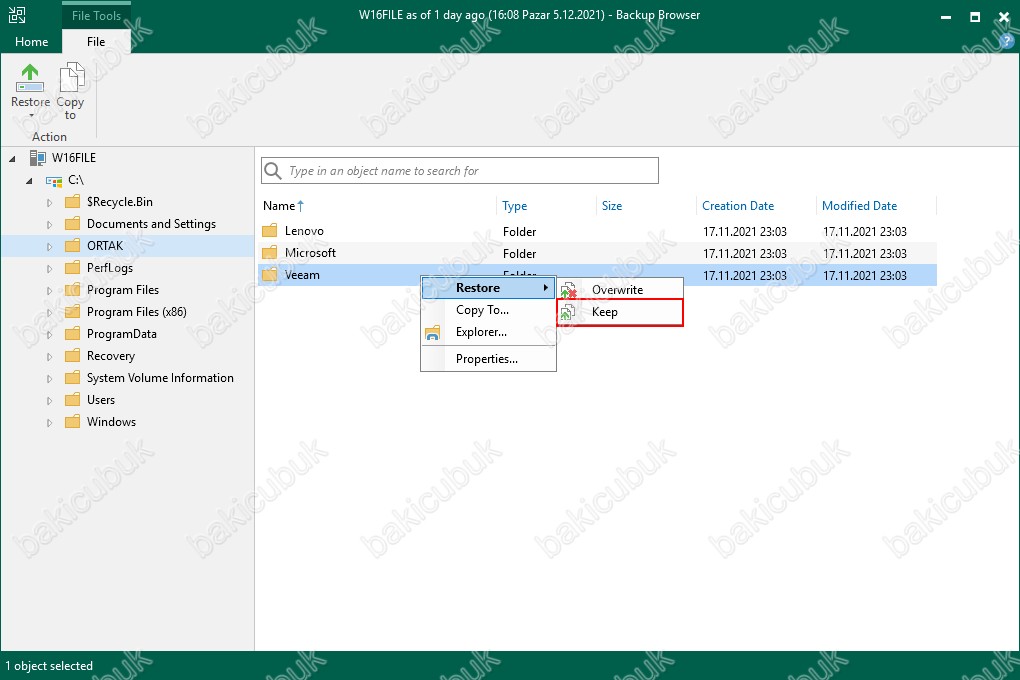This screenshot has width=1020, height=680.
Task: Expand the ORTAK folder node
Action: point(49,247)
